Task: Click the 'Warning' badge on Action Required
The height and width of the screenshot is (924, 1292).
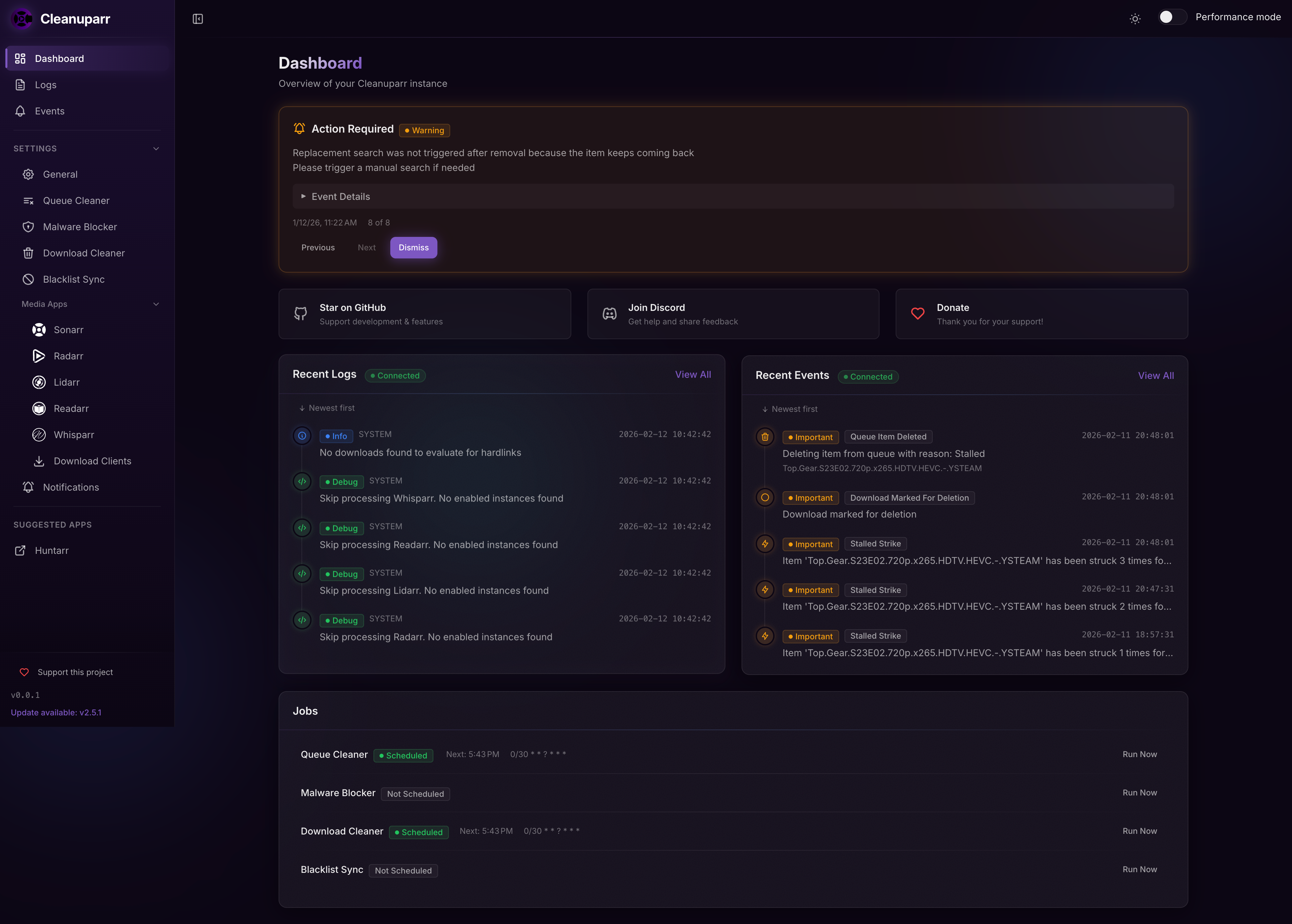Action: 424,130
